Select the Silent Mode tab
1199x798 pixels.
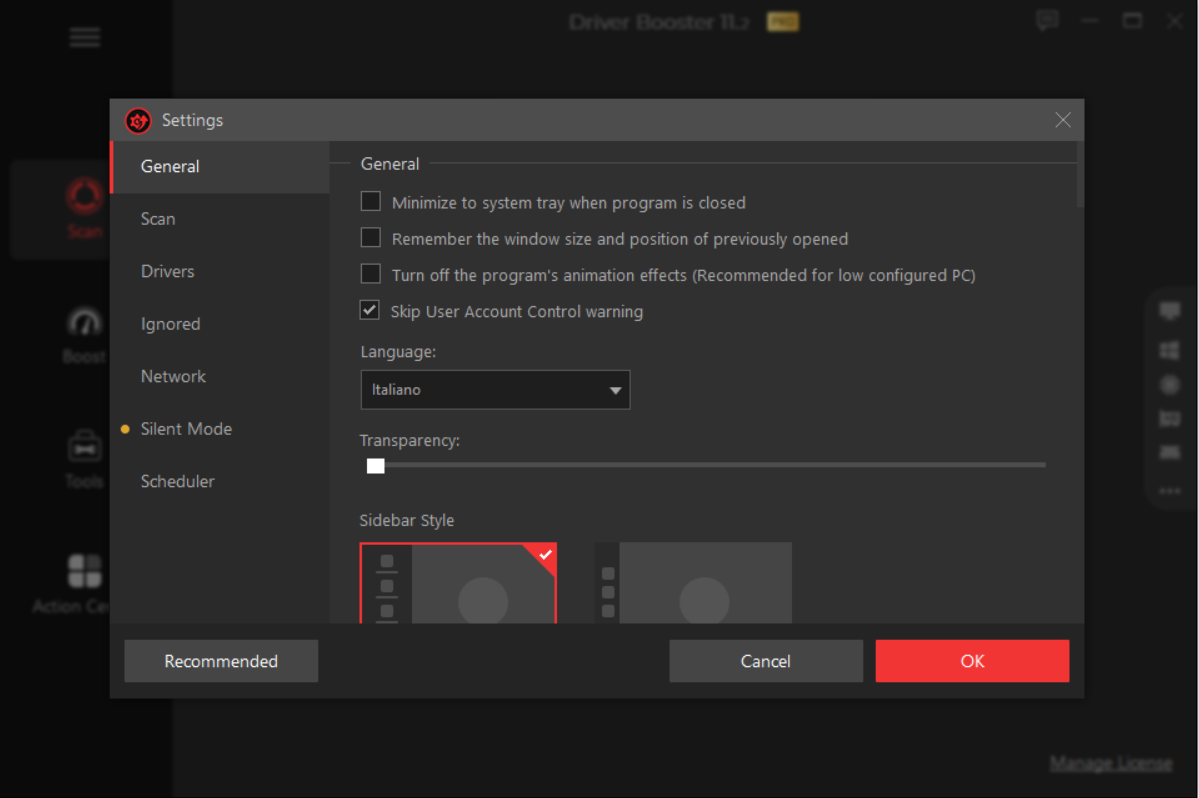(220, 429)
